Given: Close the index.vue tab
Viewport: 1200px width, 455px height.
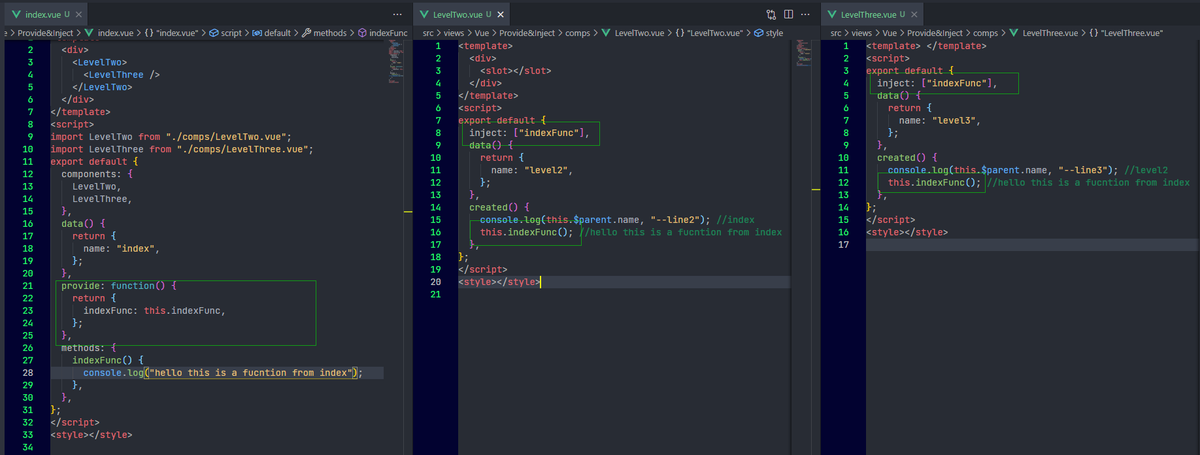Looking at the screenshot, I should [x=79, y=14].
